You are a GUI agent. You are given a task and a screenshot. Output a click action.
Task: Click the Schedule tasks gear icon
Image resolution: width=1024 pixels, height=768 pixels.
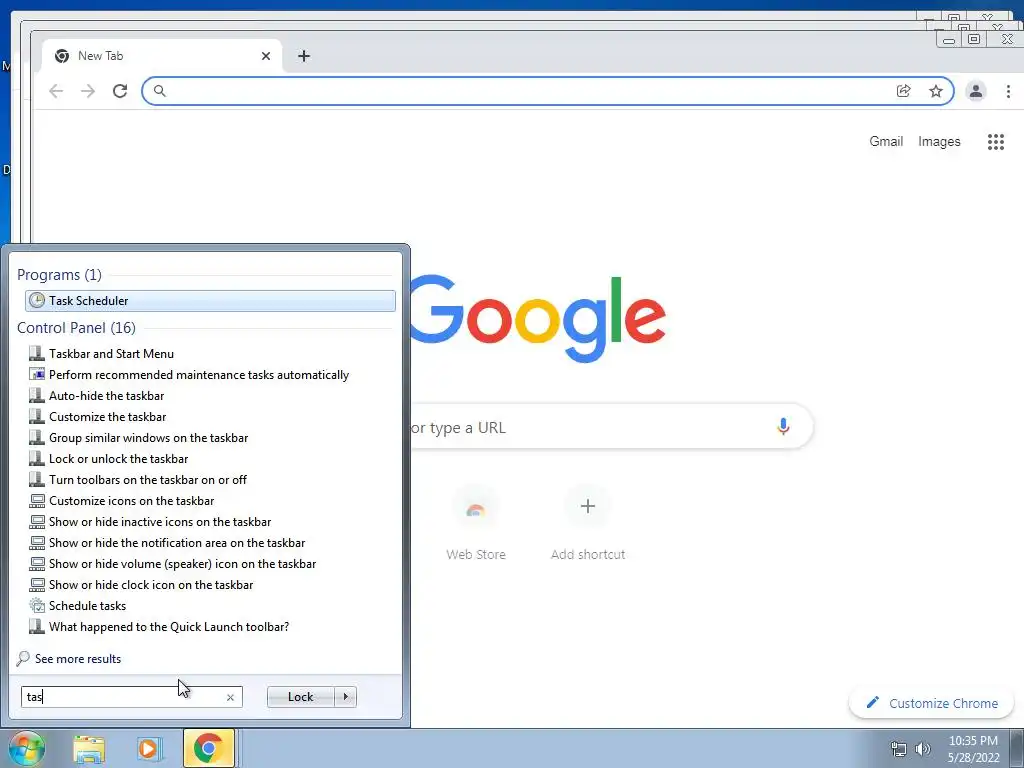coord(37,605)
